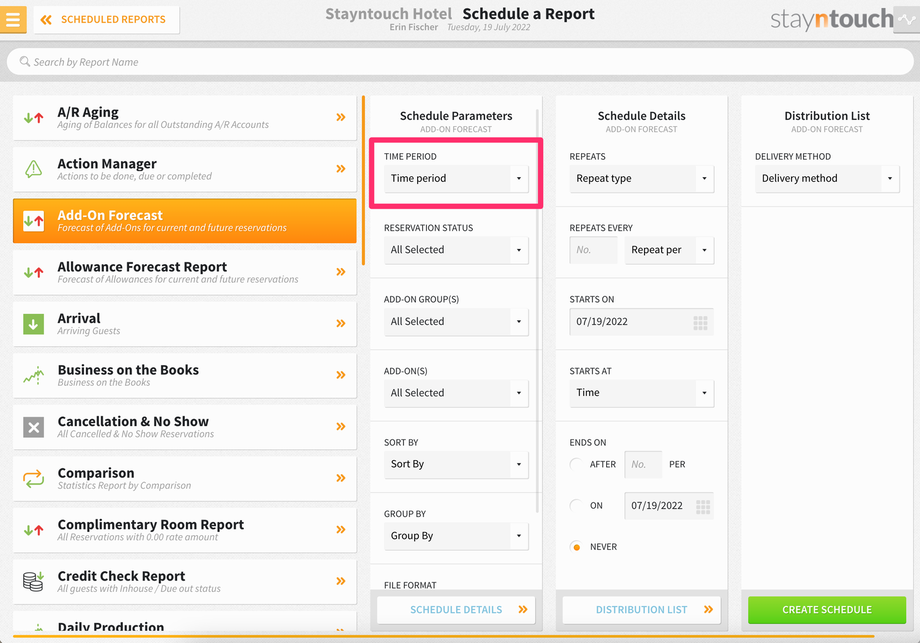Open the Starts At Time dropdown
This screenshot has height=643, width=920.
point(641,393)
